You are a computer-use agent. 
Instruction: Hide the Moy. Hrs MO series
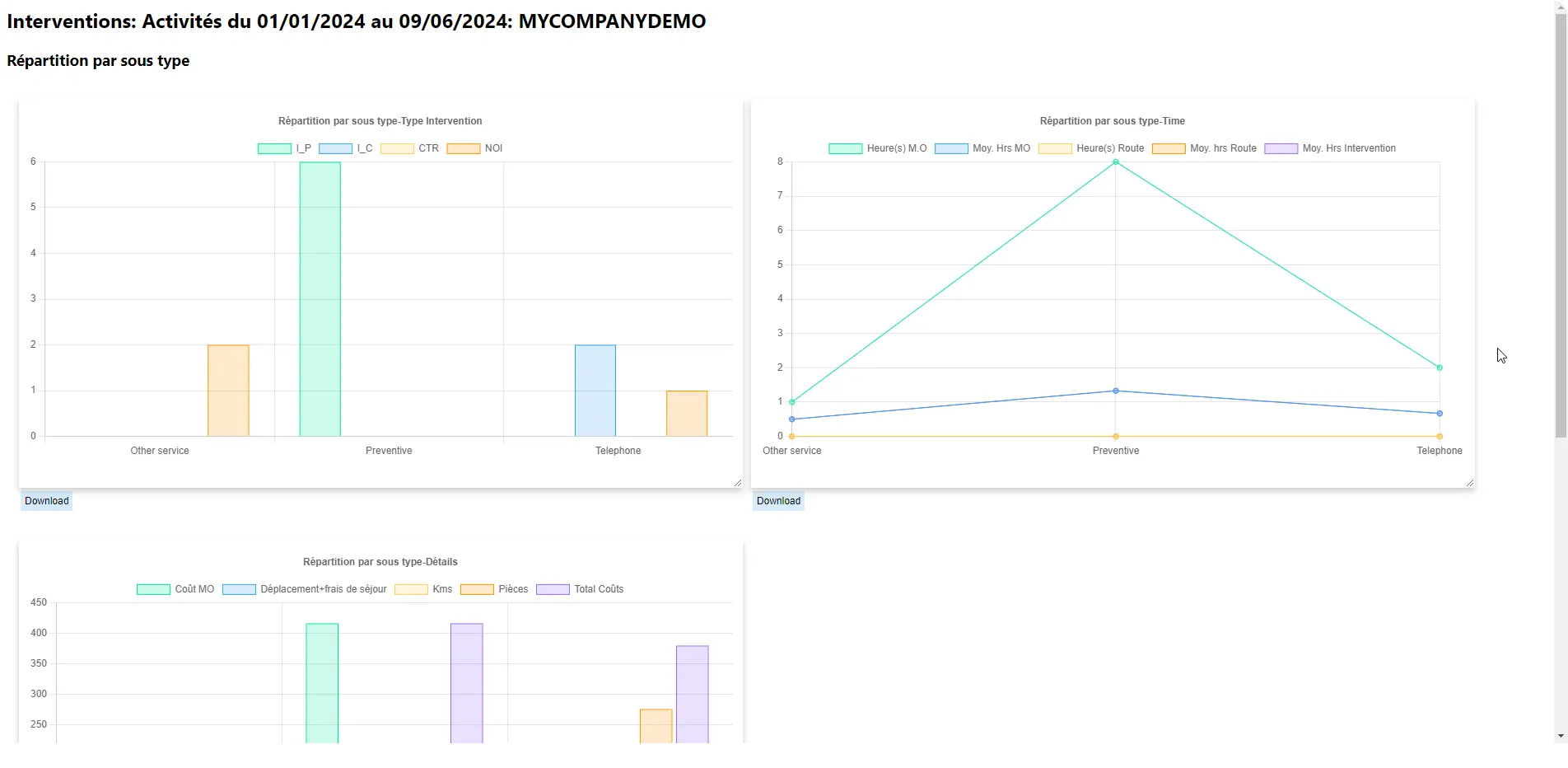[x=982, y=148]
